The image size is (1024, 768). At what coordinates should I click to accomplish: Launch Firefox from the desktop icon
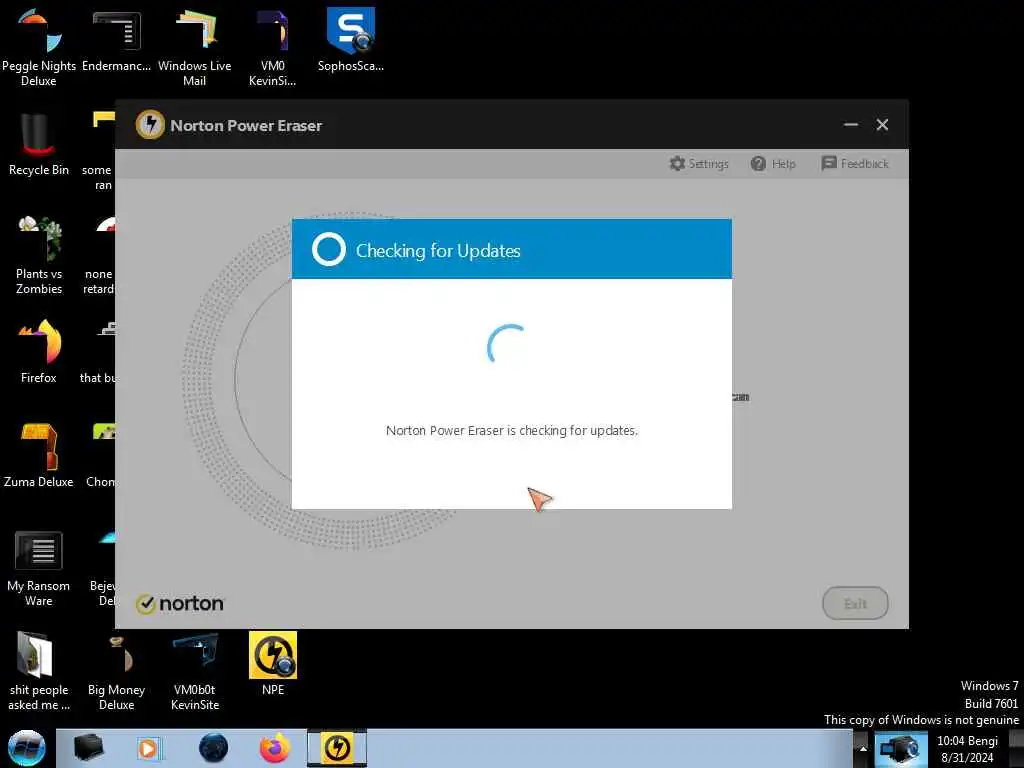pyautogui.click(x=39, y=353)
